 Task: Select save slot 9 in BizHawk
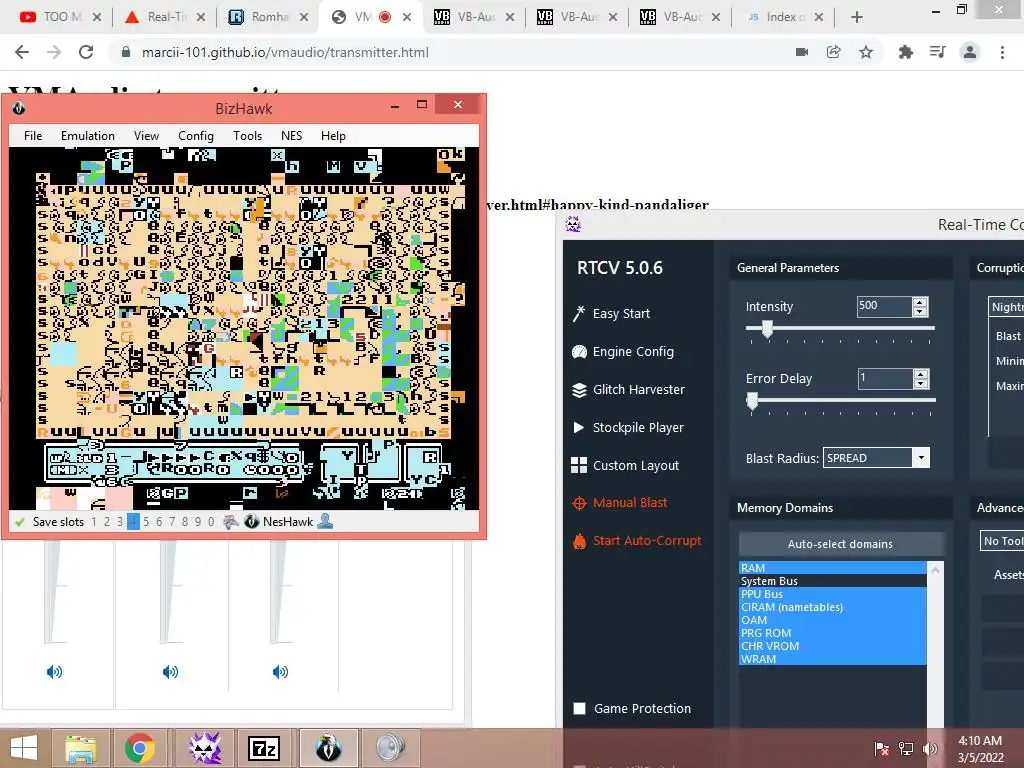[x=198, y=521]
